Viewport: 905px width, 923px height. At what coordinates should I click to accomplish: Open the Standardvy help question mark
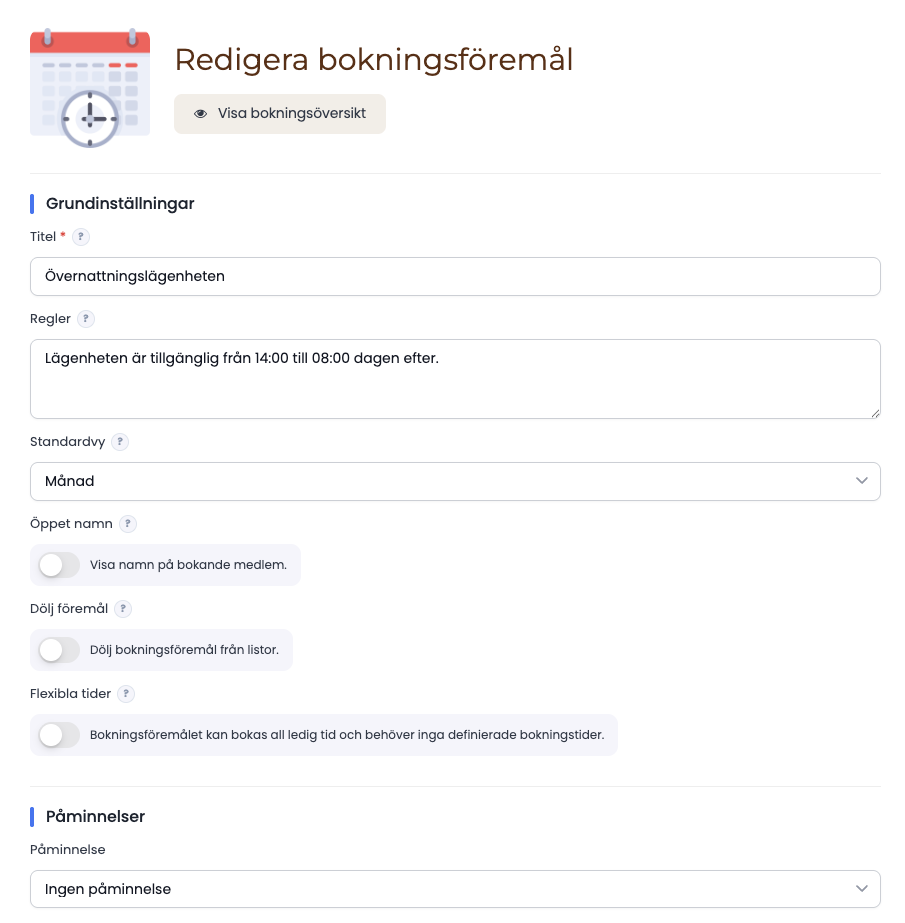(120, 441)
